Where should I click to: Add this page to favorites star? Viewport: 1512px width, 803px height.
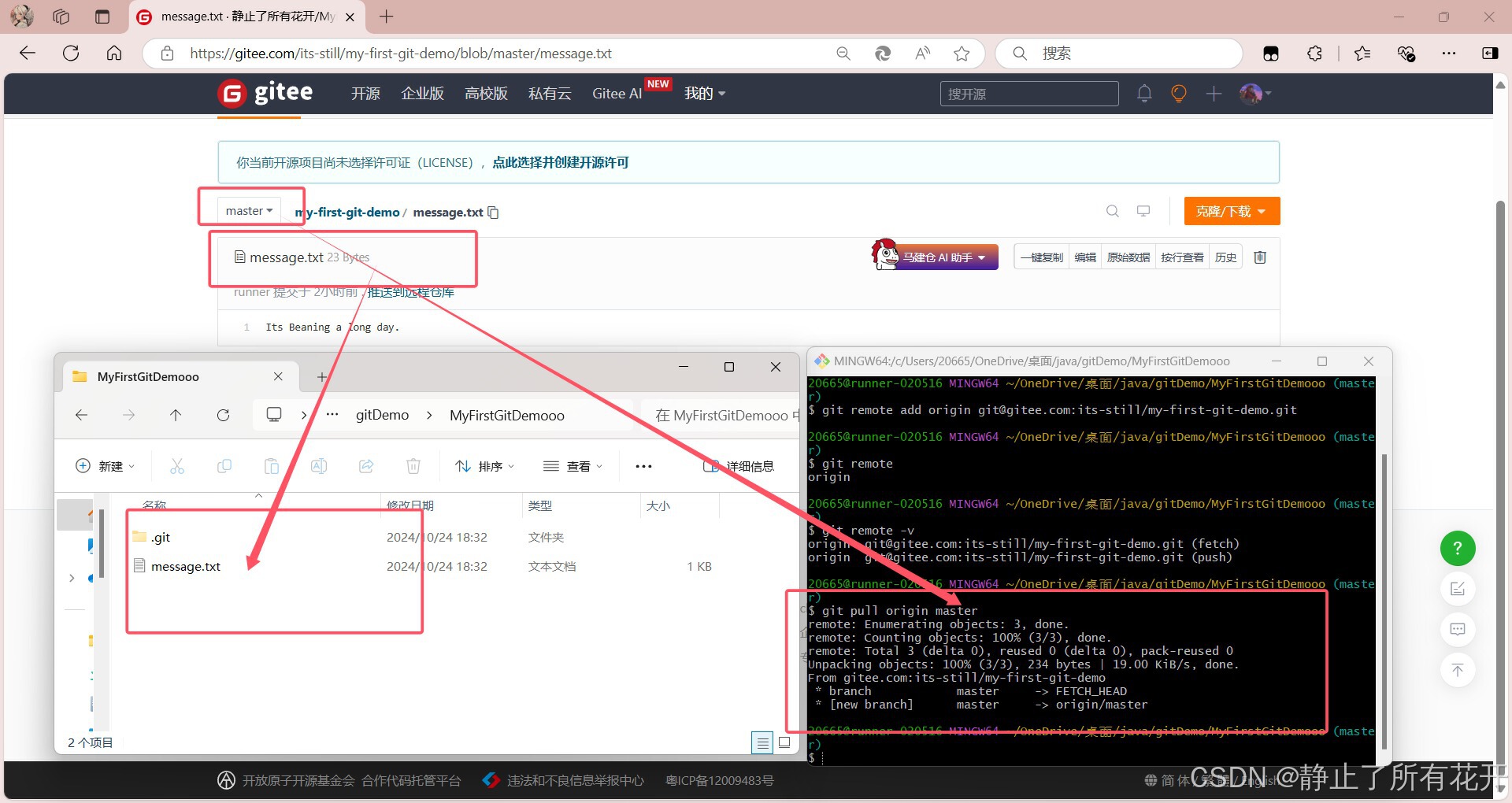962,53
